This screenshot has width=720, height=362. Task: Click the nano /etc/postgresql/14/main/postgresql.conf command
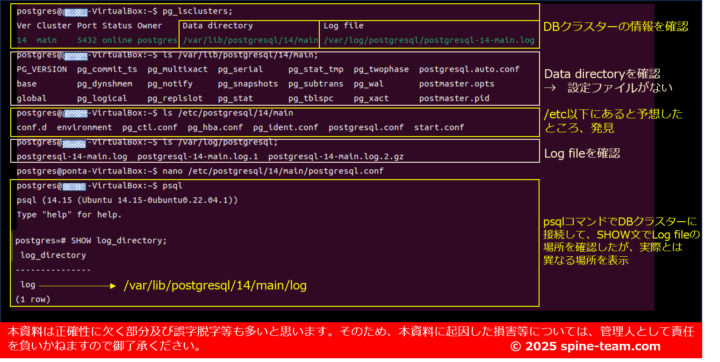pyautogui.click(x=273, y=171)
